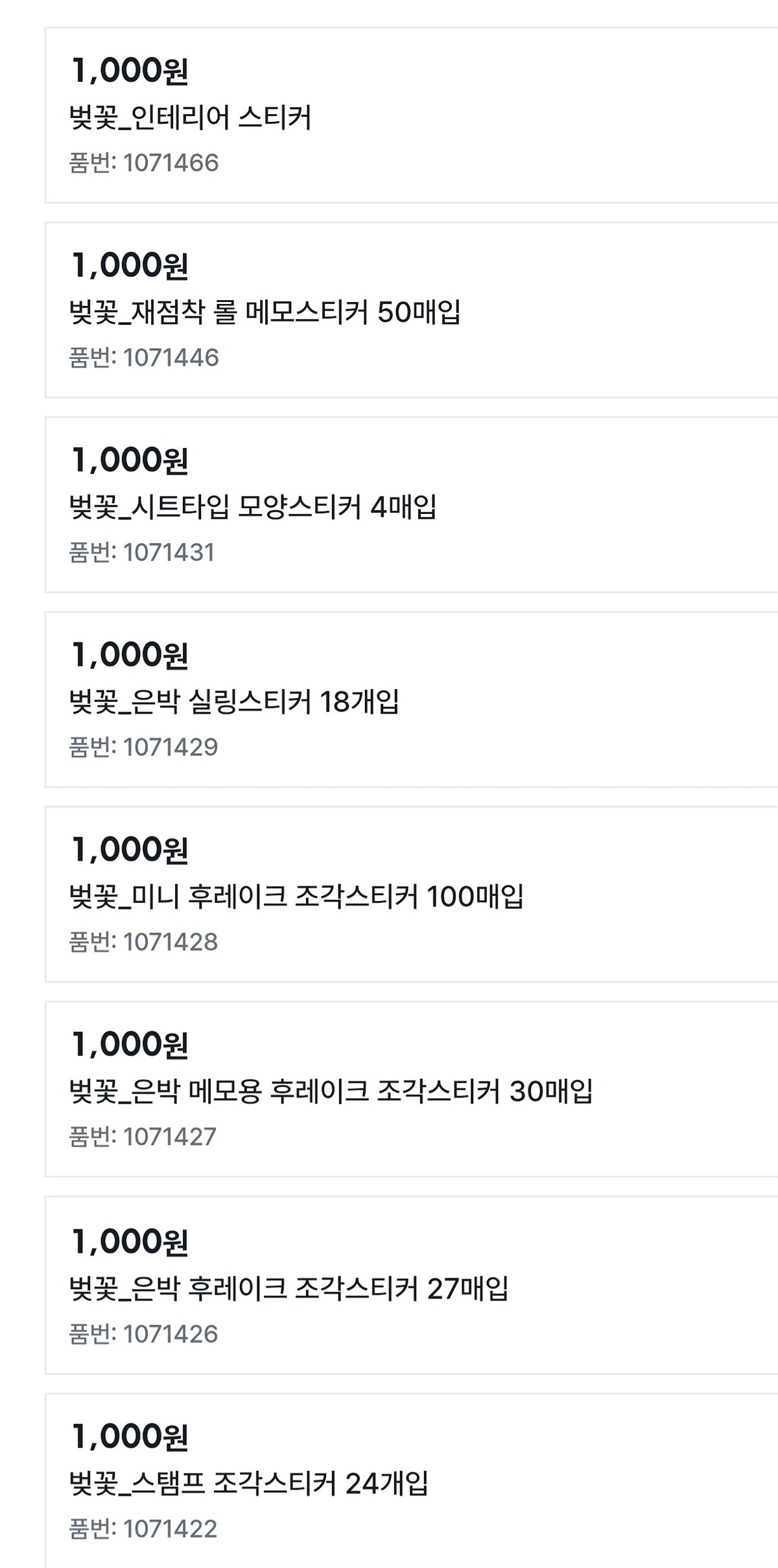The height and width of the screenshot is (1568, 778).
Task: Click the 1,000원 price above 인테리어 스티커
Action: 130,71
